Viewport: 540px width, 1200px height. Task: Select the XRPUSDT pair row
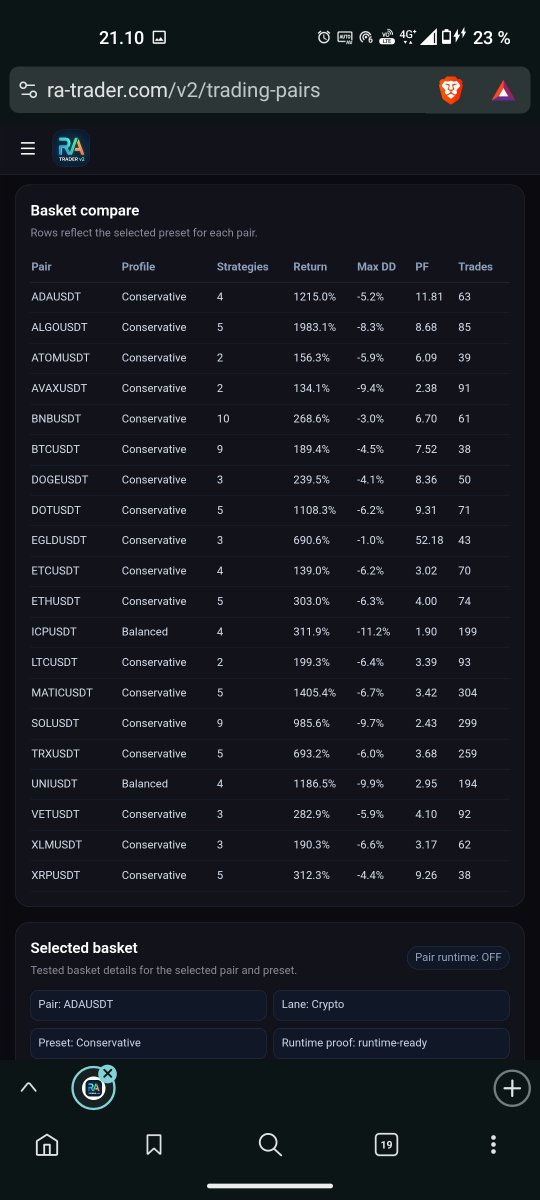click(x=270, y=875)
